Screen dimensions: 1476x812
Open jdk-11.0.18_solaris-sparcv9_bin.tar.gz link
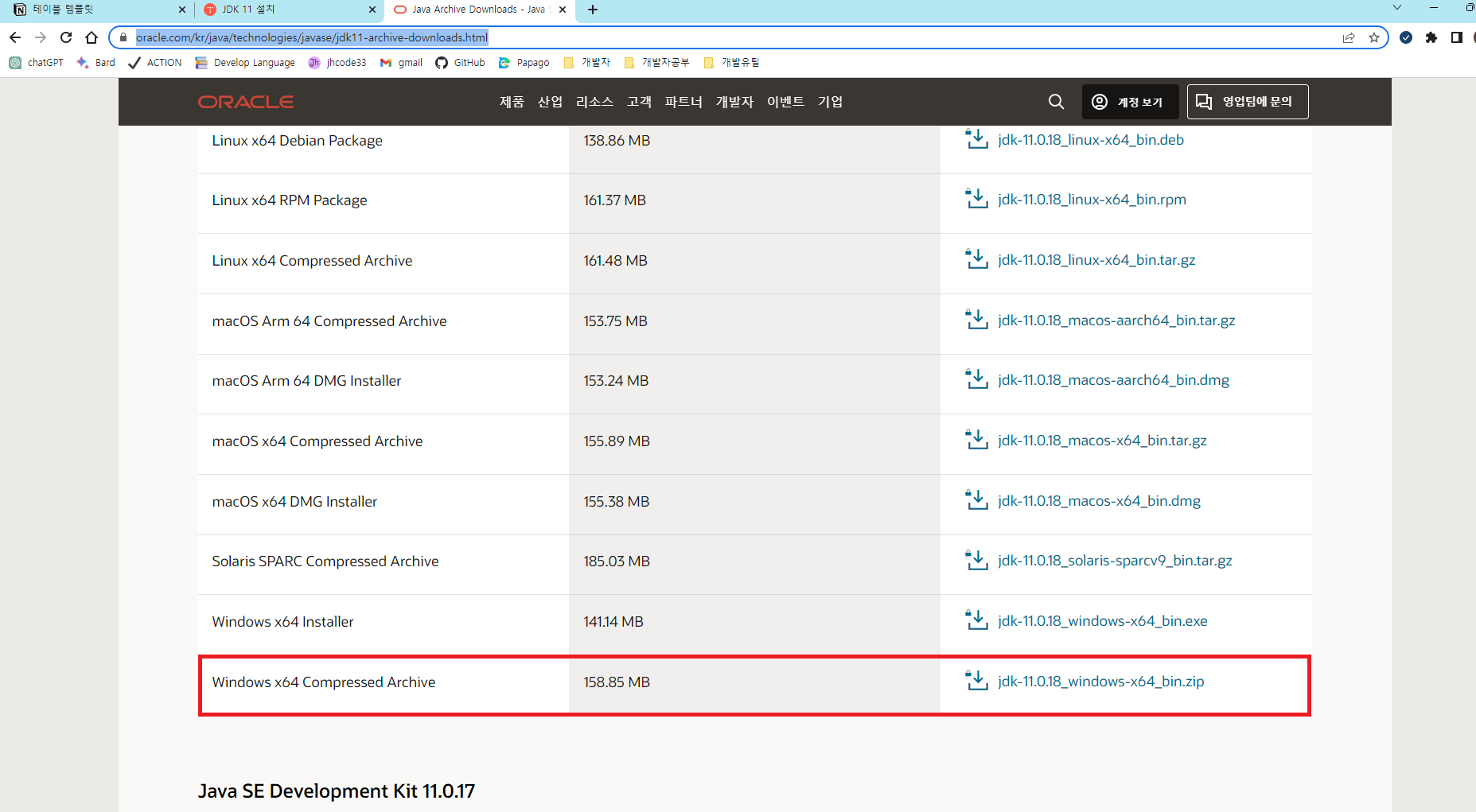[x=1115, y=561]
